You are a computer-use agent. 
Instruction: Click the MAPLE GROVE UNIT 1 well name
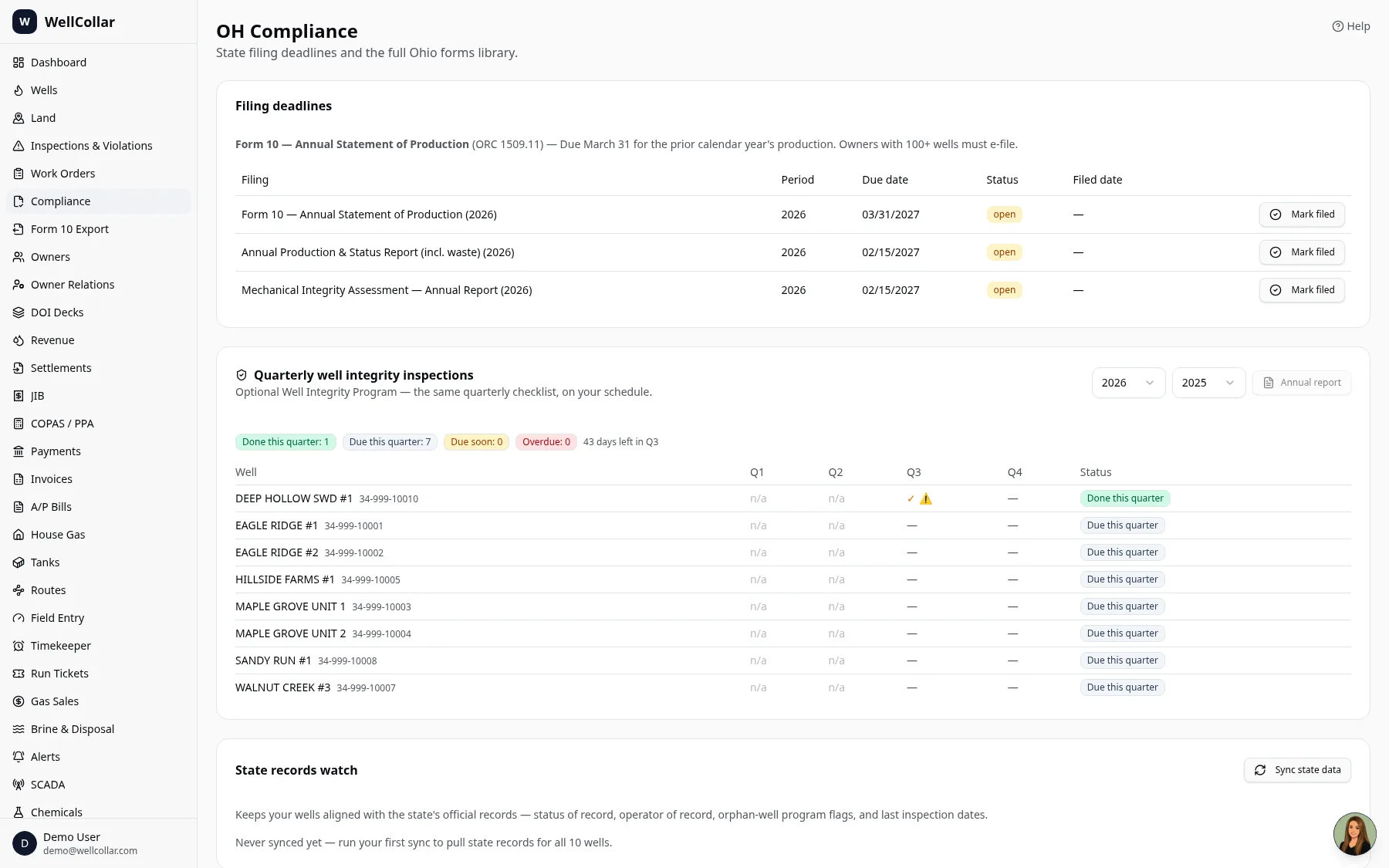click(x=290, y=606)
